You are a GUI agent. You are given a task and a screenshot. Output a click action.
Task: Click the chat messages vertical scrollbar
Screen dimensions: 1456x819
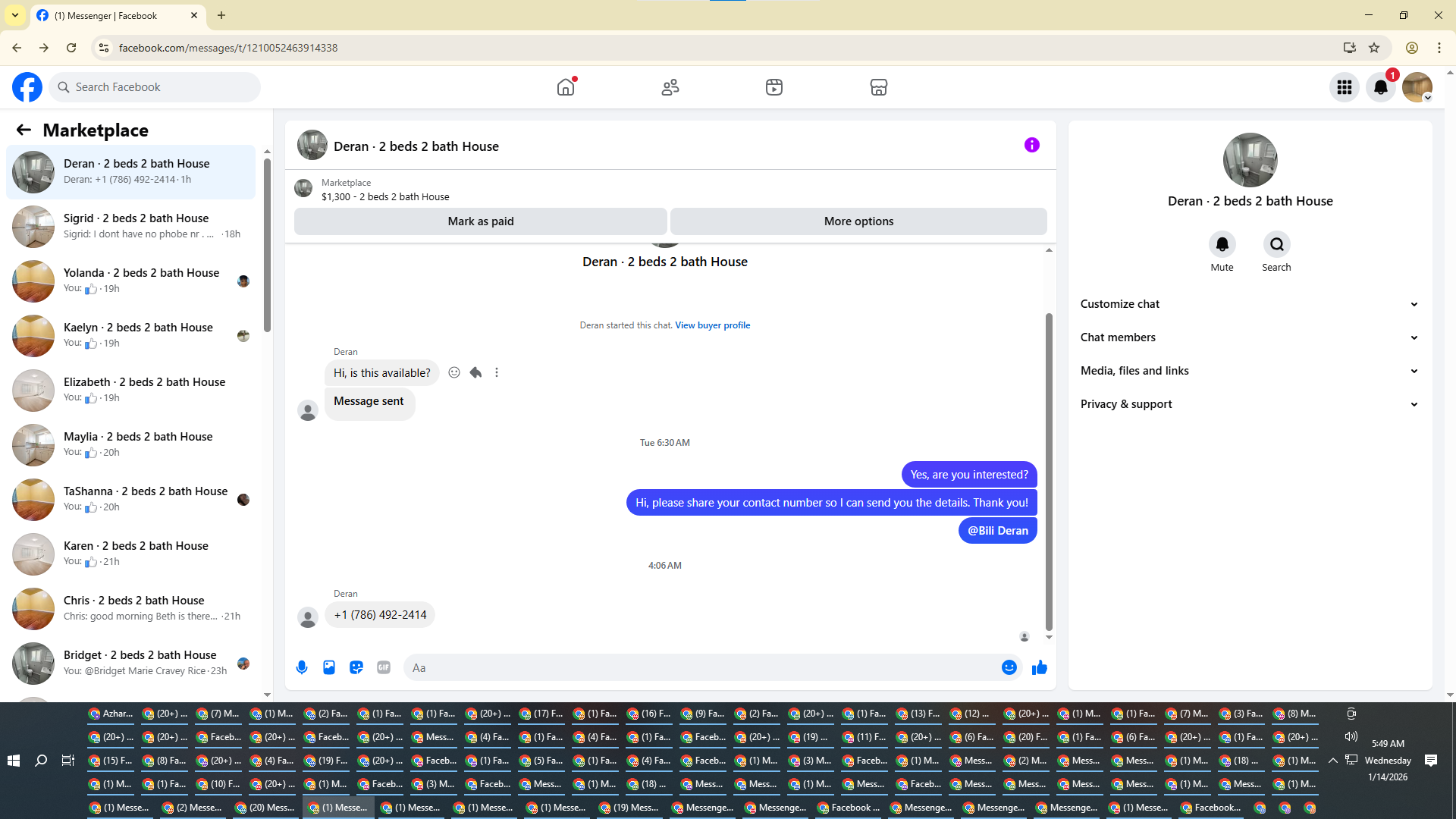click(x=1049, y=470)
